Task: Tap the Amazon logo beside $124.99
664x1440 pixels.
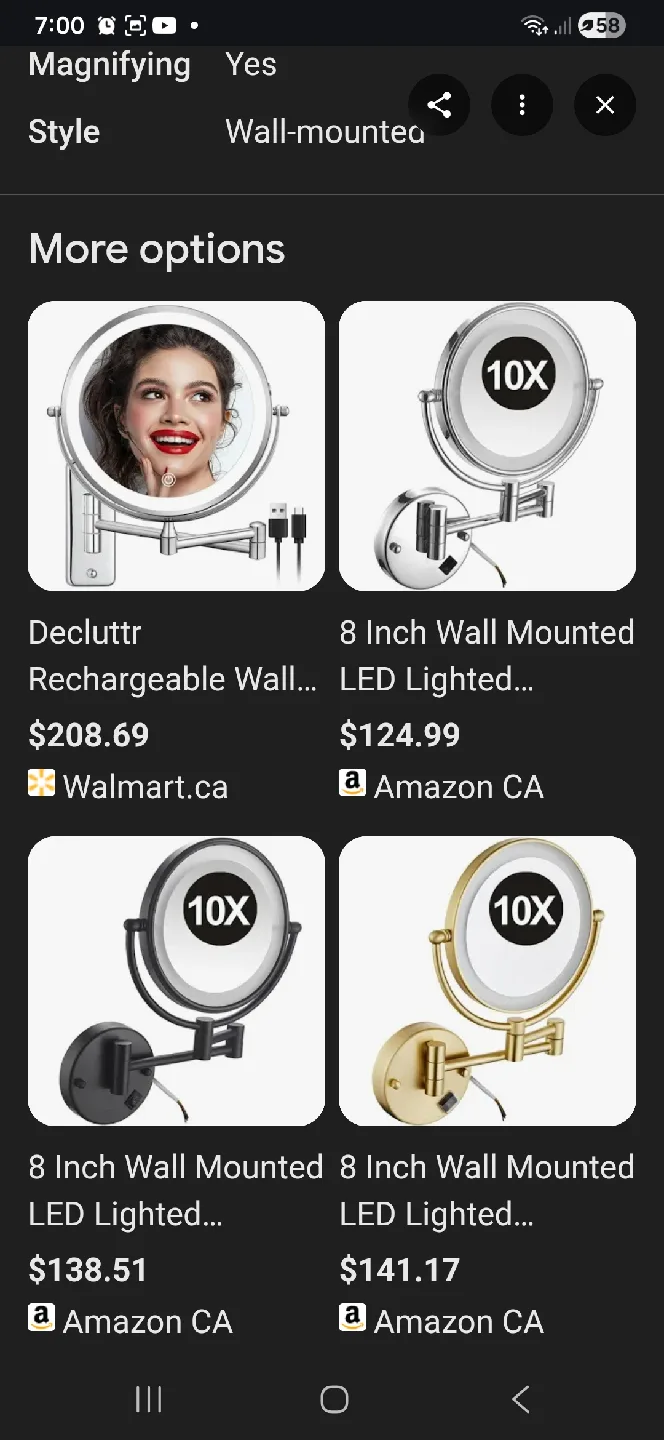Action: (x=351, y=785)
